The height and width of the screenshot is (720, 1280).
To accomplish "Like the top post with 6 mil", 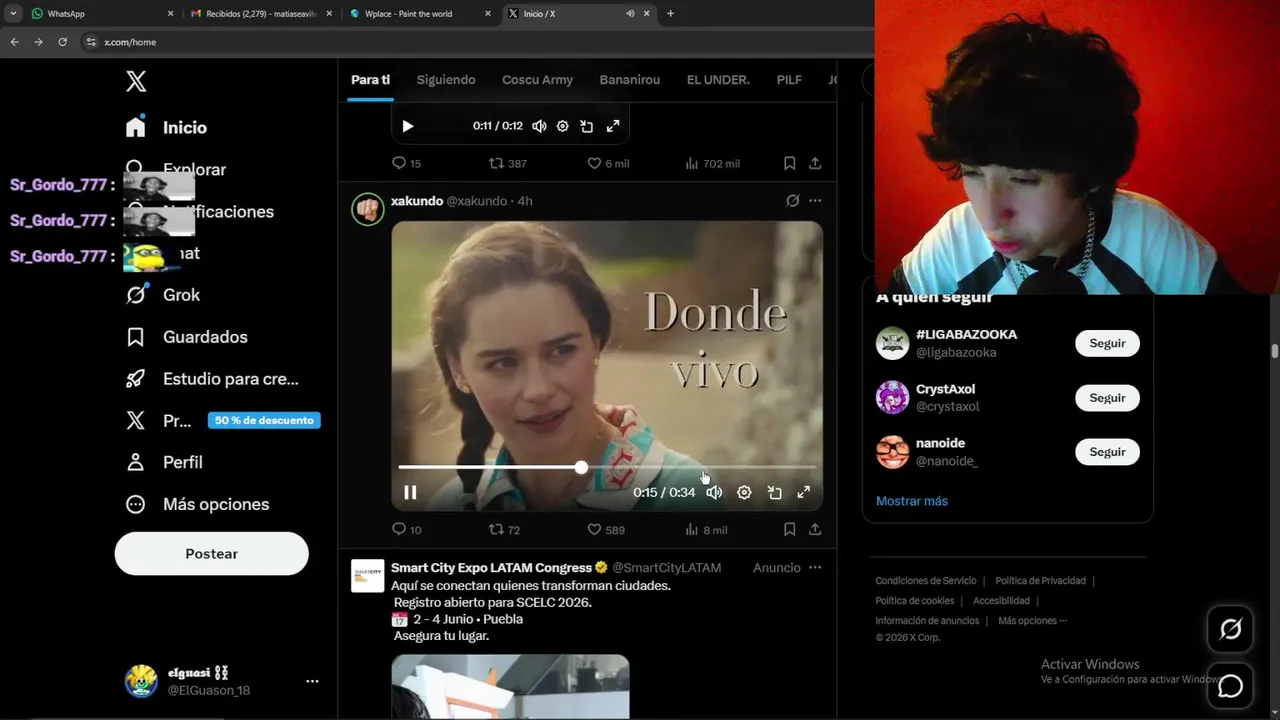I will coord(608,163).
